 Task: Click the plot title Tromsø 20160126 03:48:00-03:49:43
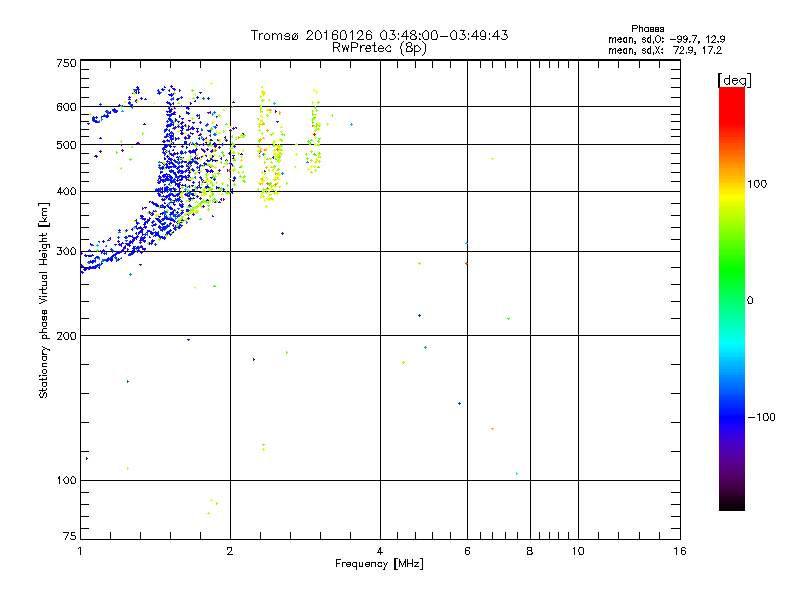click(379, 35)
